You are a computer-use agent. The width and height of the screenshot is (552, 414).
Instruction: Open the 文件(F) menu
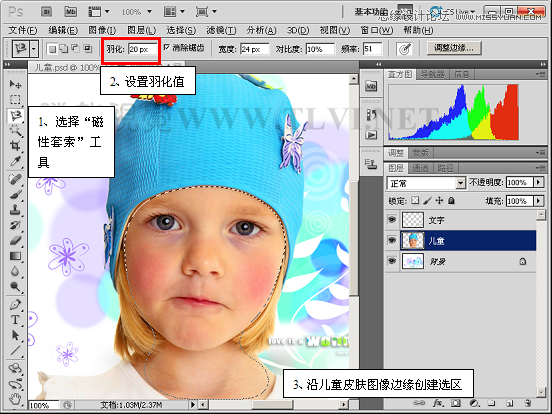(x=23, y=31)
